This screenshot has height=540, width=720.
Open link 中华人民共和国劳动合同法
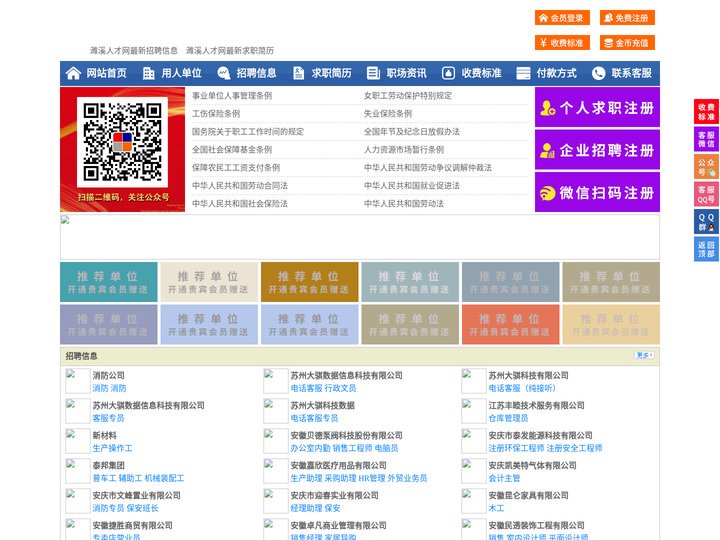(x=240, y=186)
